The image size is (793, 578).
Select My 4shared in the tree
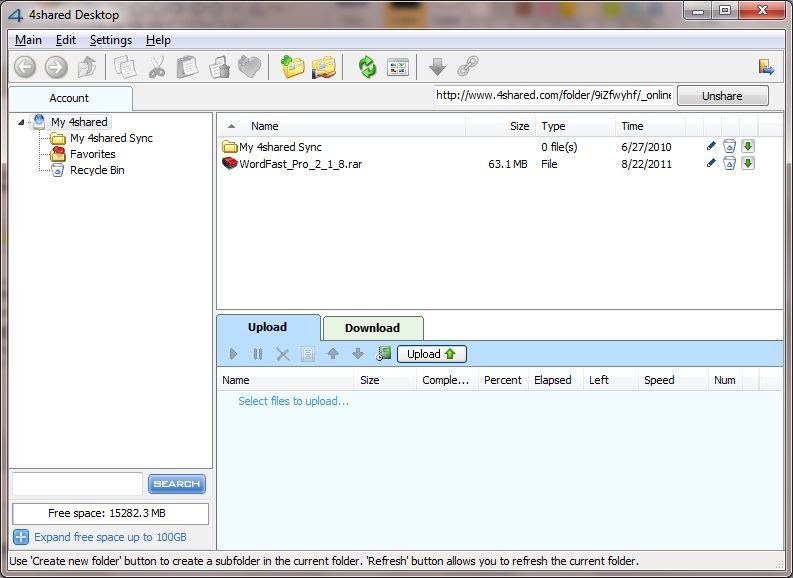(79, 122)
